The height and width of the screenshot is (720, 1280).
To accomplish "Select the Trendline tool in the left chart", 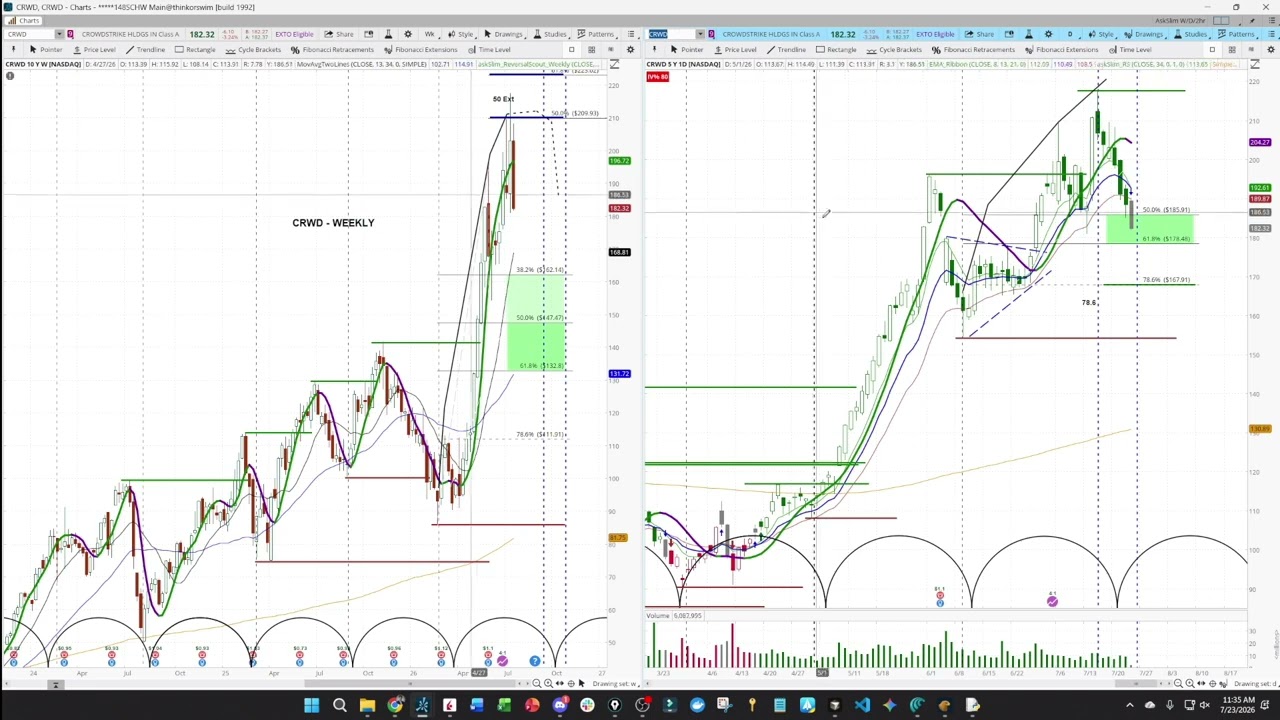I will tap(145, 50).
